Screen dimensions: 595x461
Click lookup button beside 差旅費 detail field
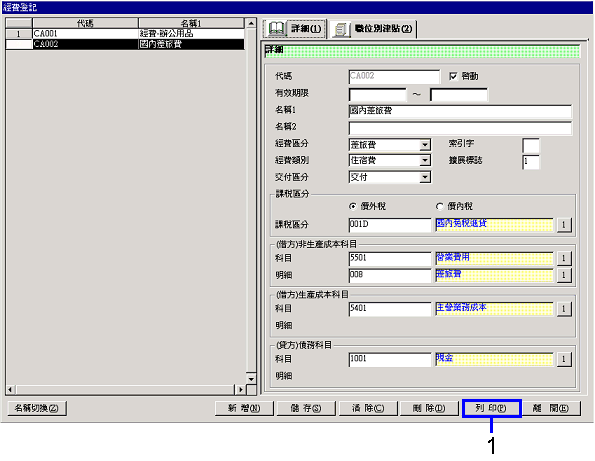pos(564,275)
